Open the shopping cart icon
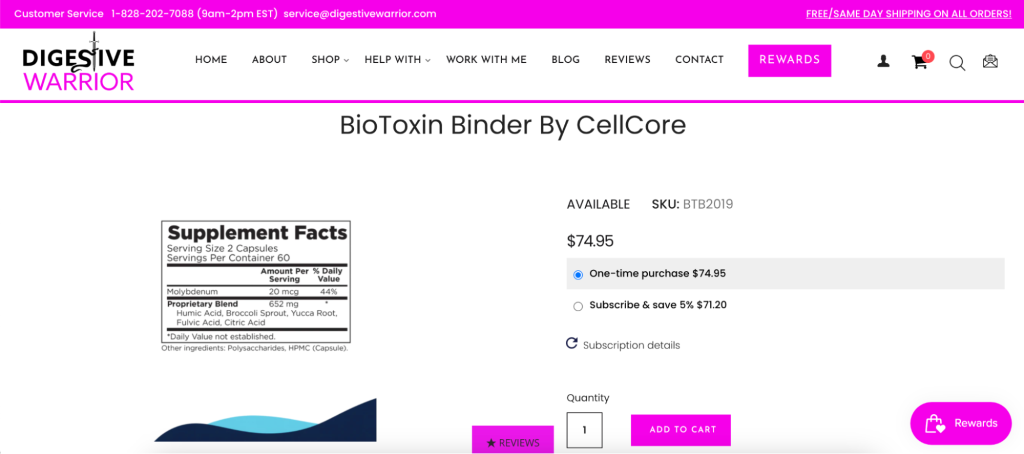The image size is (1024, 454). (921, 61)
